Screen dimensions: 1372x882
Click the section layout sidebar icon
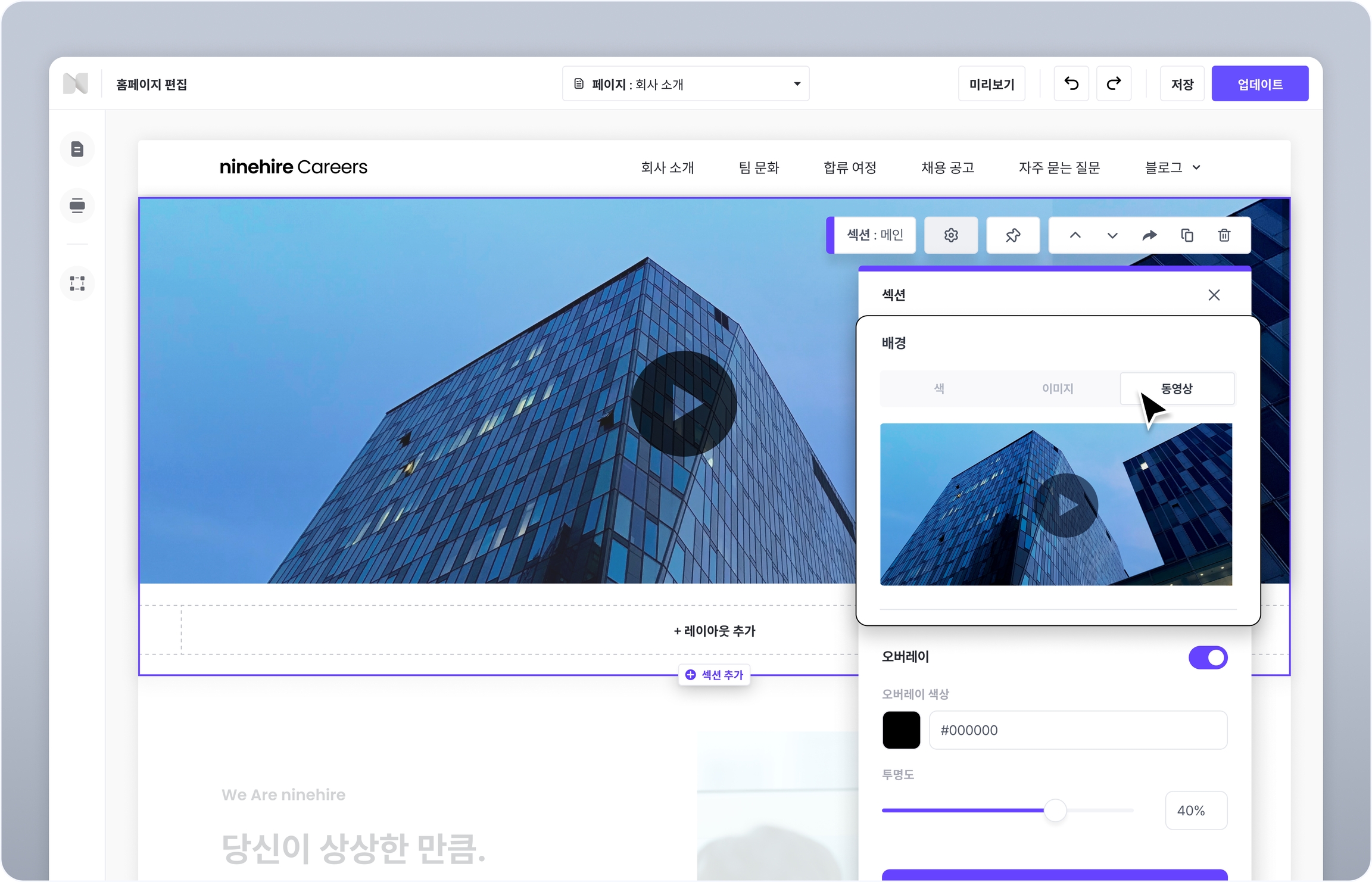coord(77,206)
